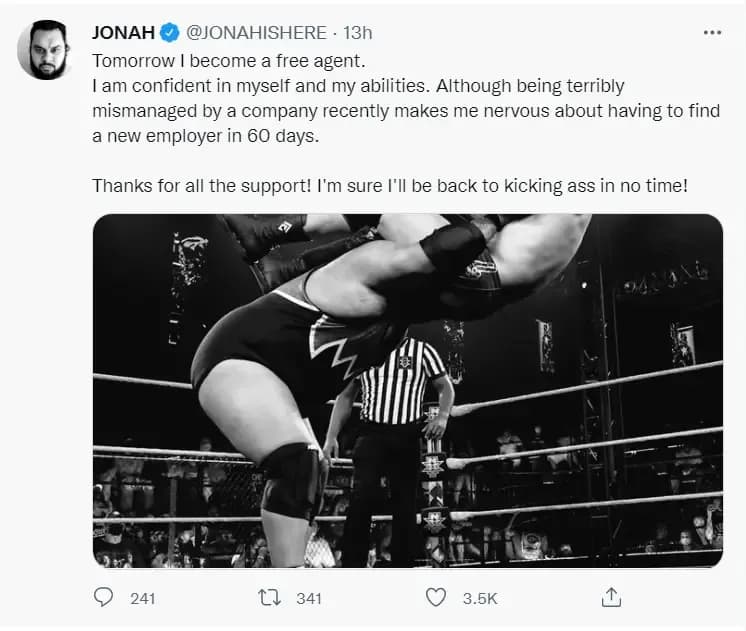The image size is (746, 631).
Task: Click the 341 retweets count
Action: pos(309,598)
